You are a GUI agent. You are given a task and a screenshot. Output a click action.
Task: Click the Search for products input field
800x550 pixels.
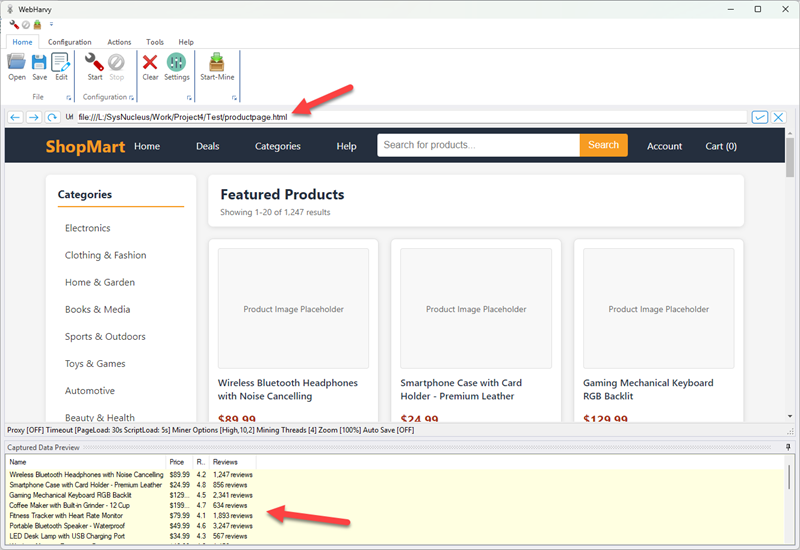pyautogui.click(x=478, y=145)
